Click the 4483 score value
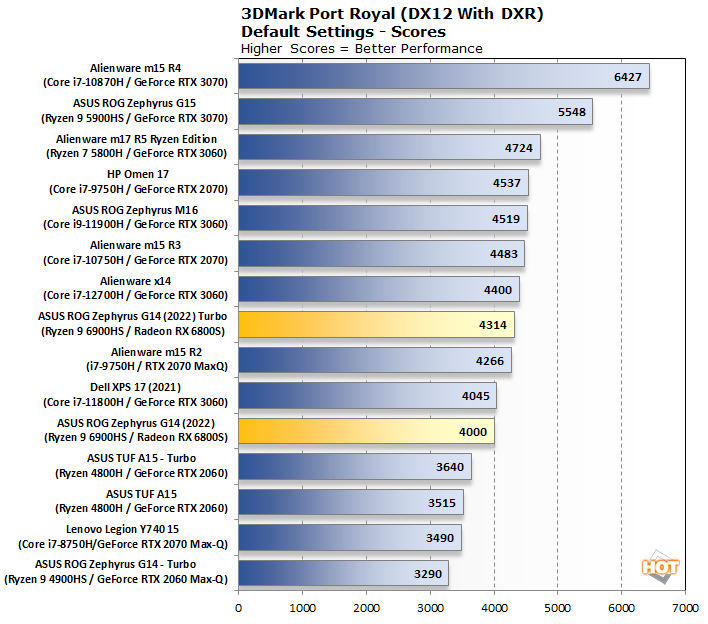The height and width of the screenshot is (624, 708). (x=504, y=254)
